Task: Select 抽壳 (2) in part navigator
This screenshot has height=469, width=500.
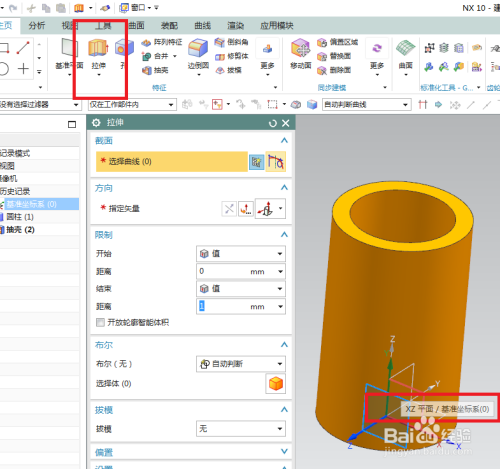Action: click(20, 230)
